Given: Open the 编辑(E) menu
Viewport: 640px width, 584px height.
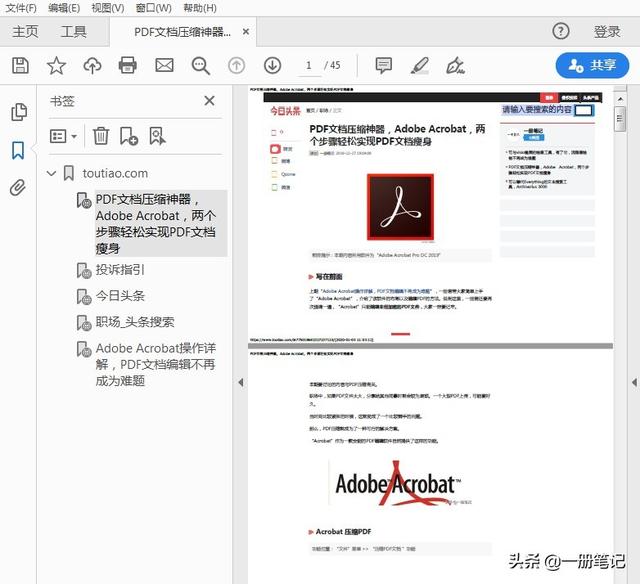Looking at the screenshot, I should (64, 8).
